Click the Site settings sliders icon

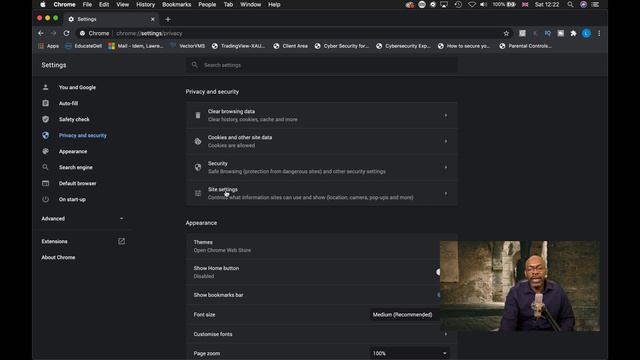(198, 193)
